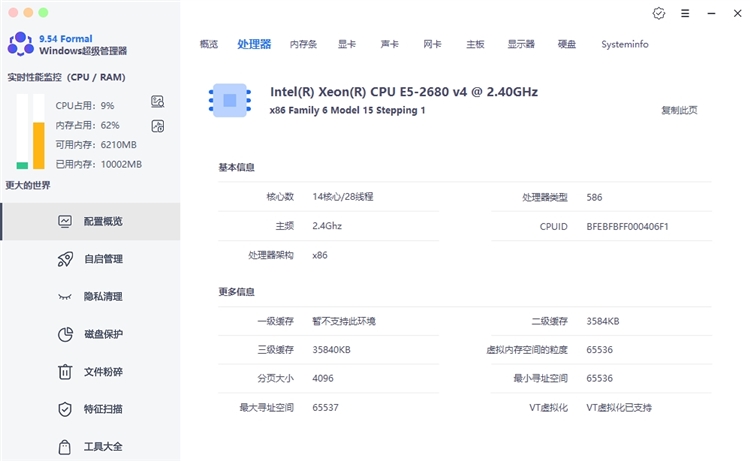The image size is (750, 461).
Task: Click the 三级缓存 value 35840KB
Action: (x=331, y=350)
